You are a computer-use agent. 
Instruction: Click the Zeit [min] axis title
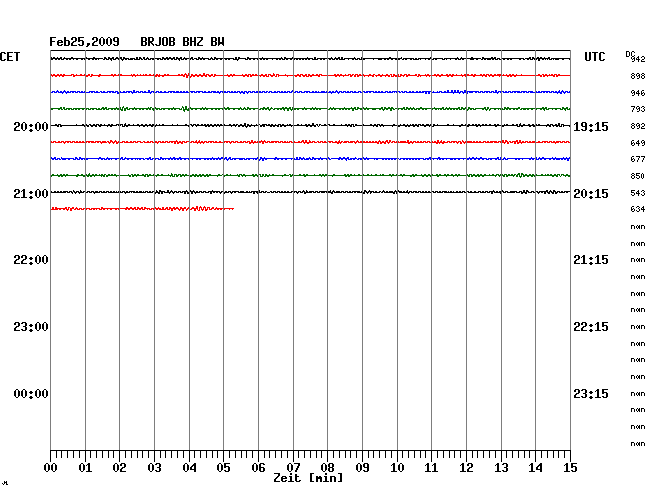(308, 478)
